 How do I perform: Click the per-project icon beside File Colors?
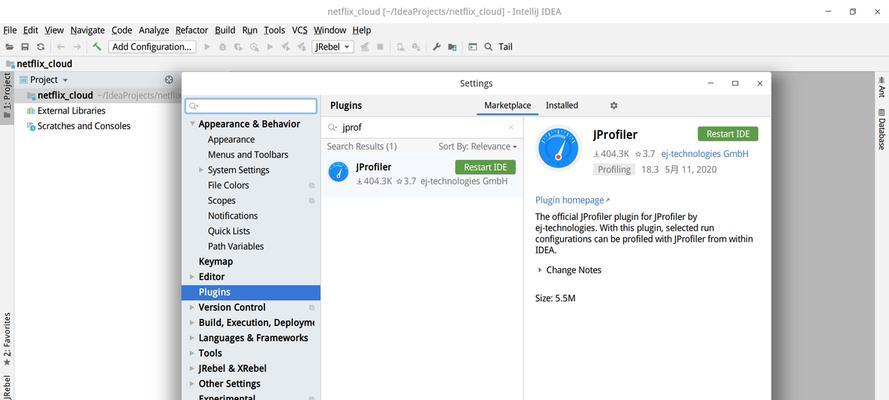click(x=311, y=185)
